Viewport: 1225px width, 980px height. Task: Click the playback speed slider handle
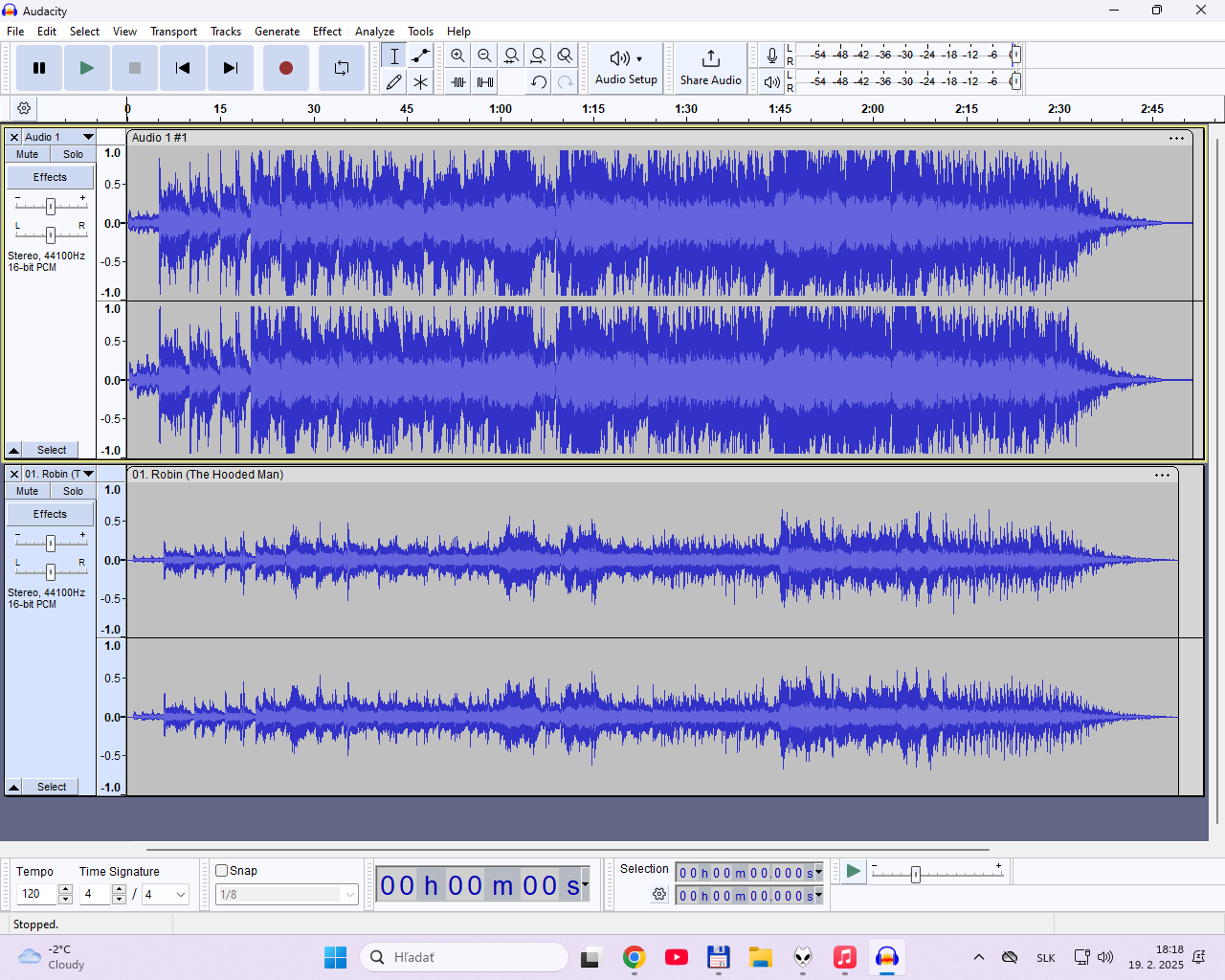pyautogui.click(x=916, y=874)
